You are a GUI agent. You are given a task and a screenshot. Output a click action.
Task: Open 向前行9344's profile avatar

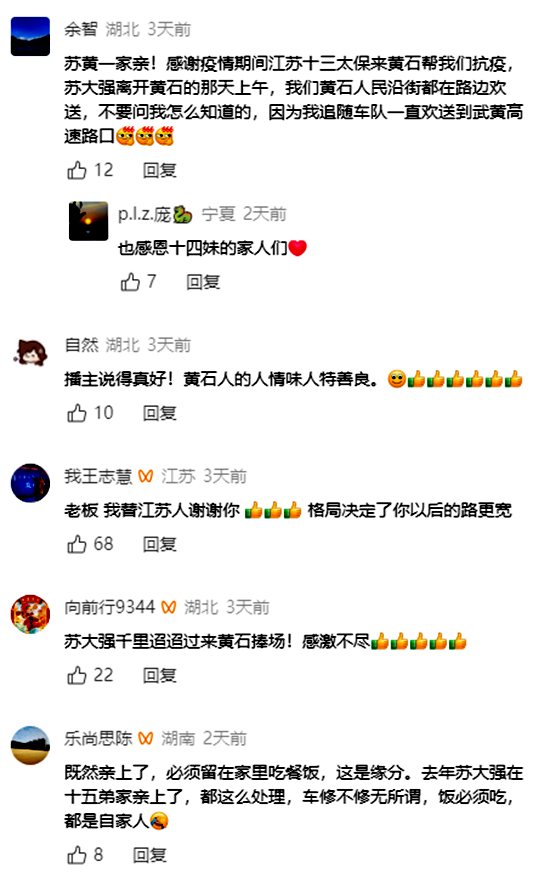point(30,614)
